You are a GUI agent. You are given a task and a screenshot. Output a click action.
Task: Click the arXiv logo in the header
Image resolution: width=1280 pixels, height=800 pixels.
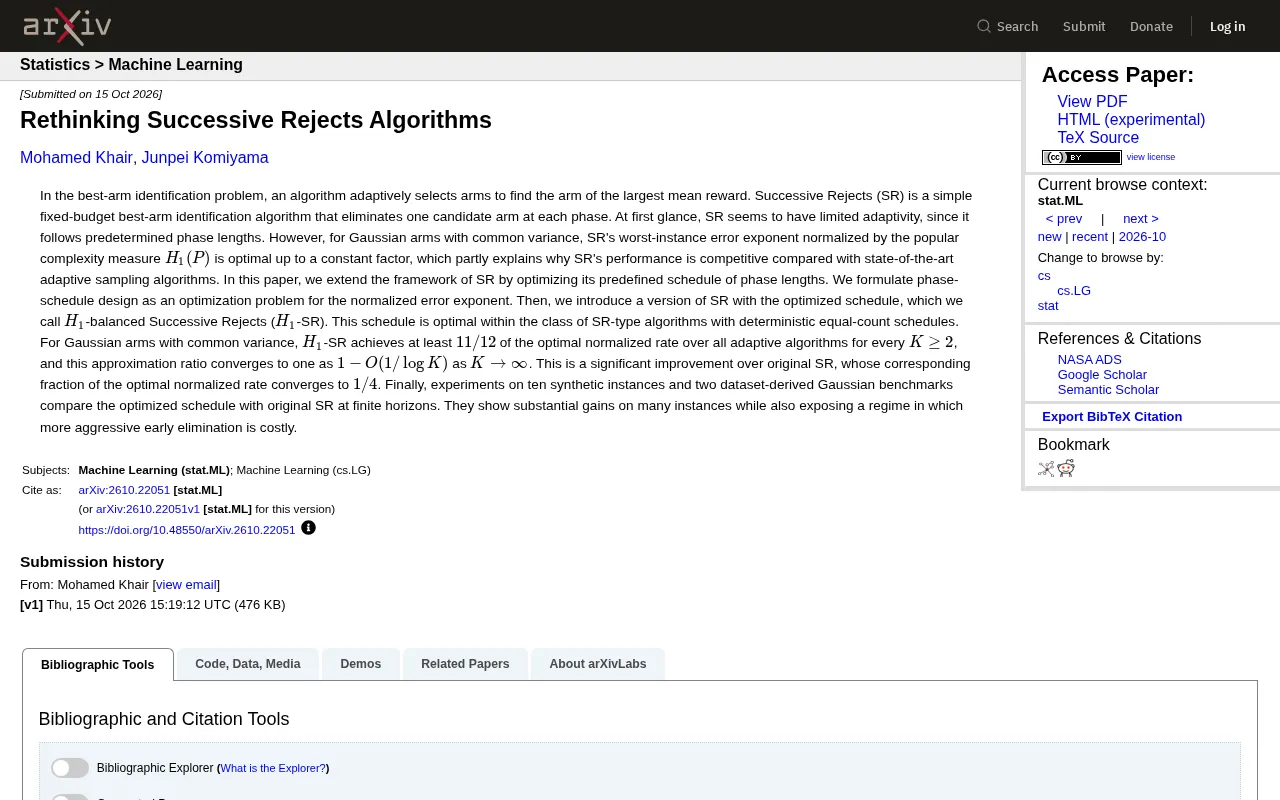click(x=67, y=26)
